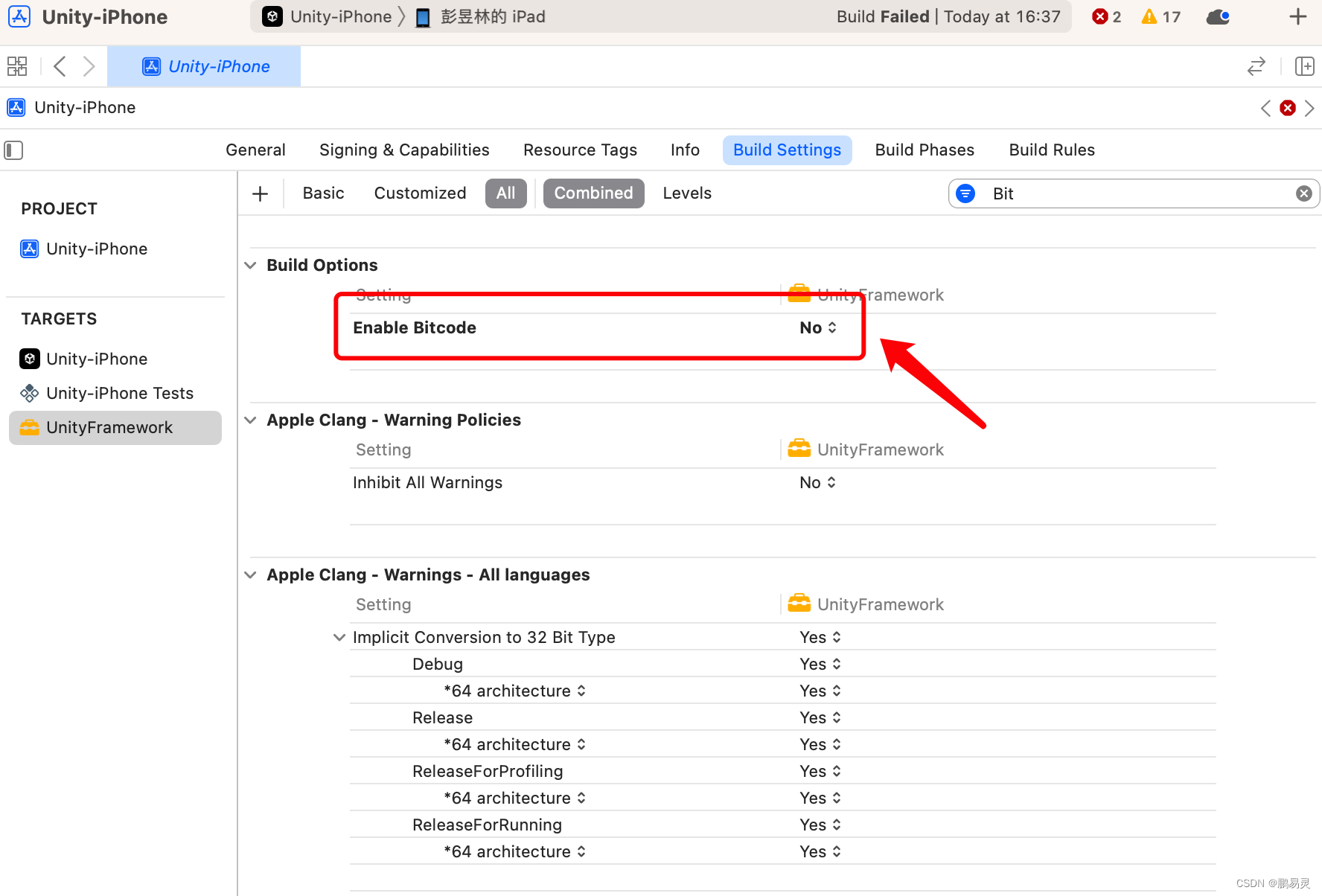
Task: Select the Inhibit All Warnings row
Action: click(x=782, y=483)
